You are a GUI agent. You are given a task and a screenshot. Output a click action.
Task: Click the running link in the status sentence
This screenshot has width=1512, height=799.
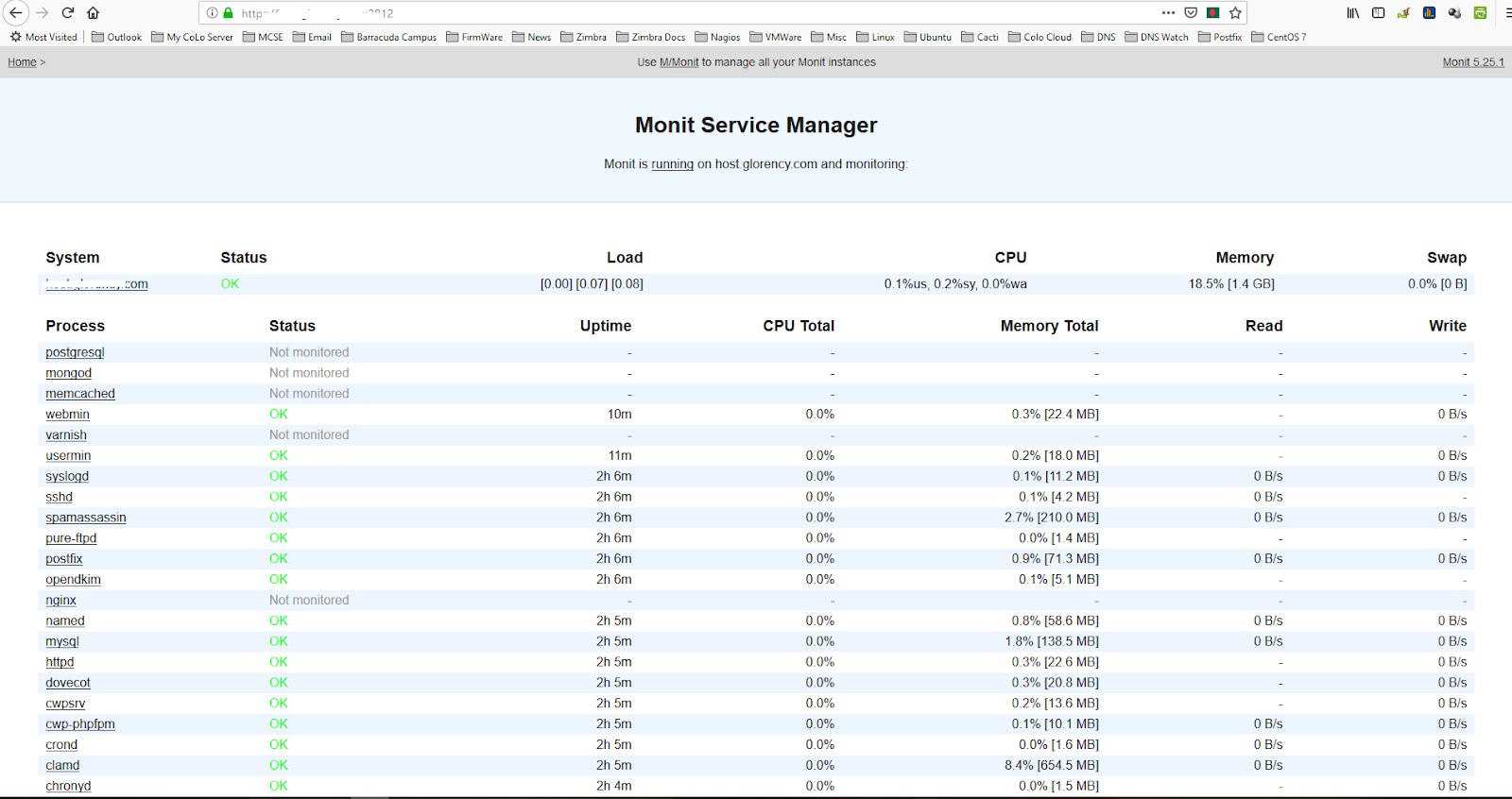[x=672, y=164]
